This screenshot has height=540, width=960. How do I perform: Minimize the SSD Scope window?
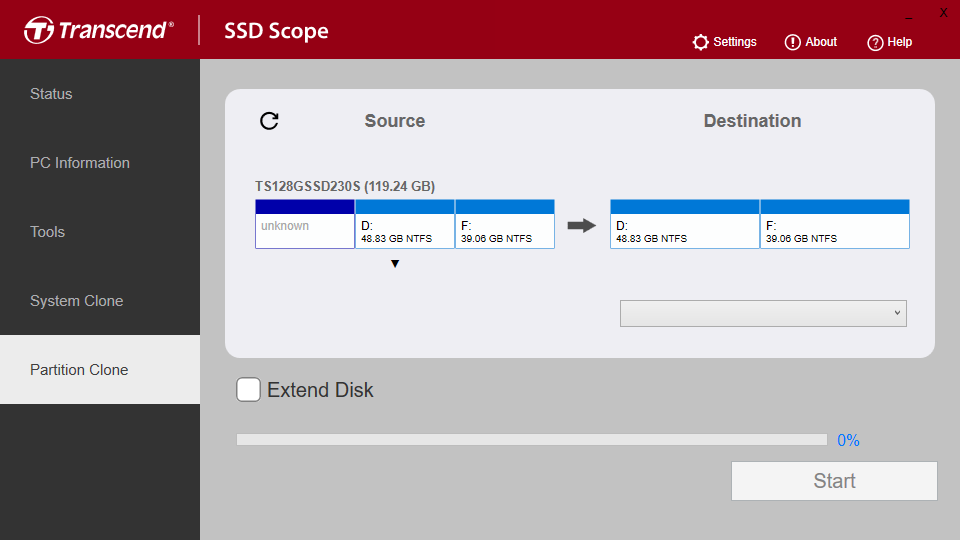click(909, 18)
